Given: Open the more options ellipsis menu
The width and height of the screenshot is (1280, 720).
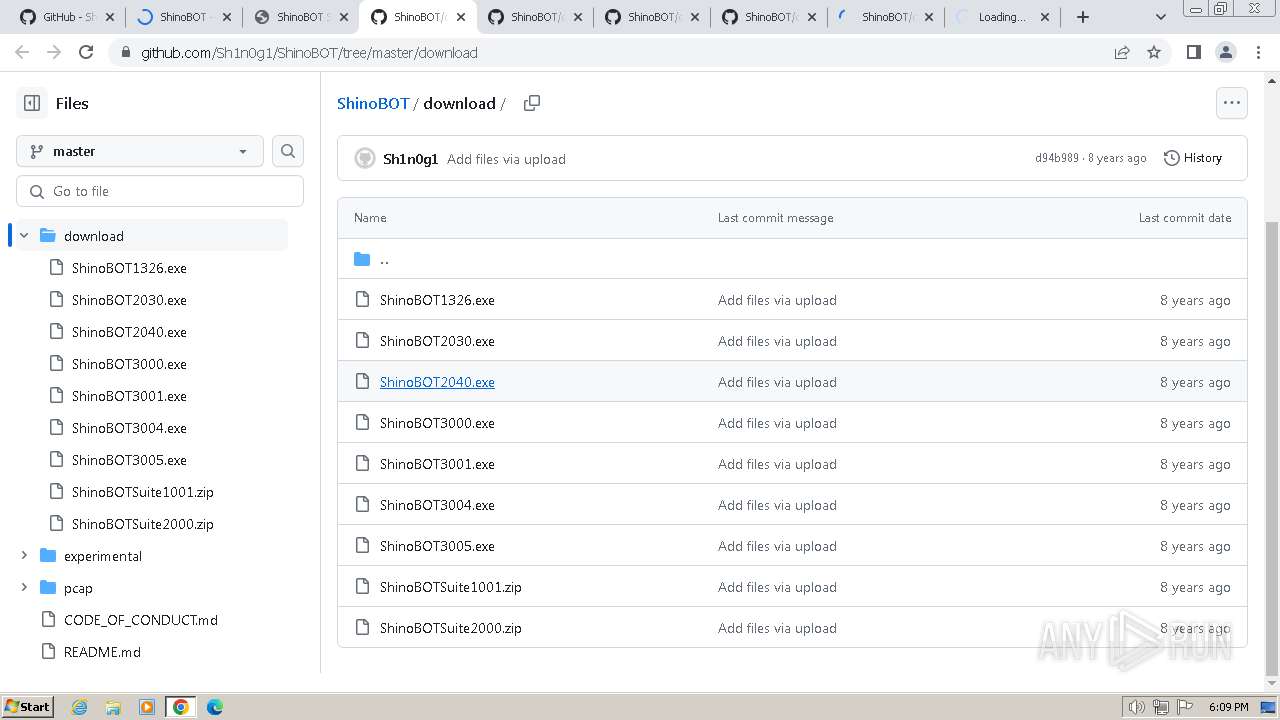Looking at the screenshot, I should pos(1231,102).
